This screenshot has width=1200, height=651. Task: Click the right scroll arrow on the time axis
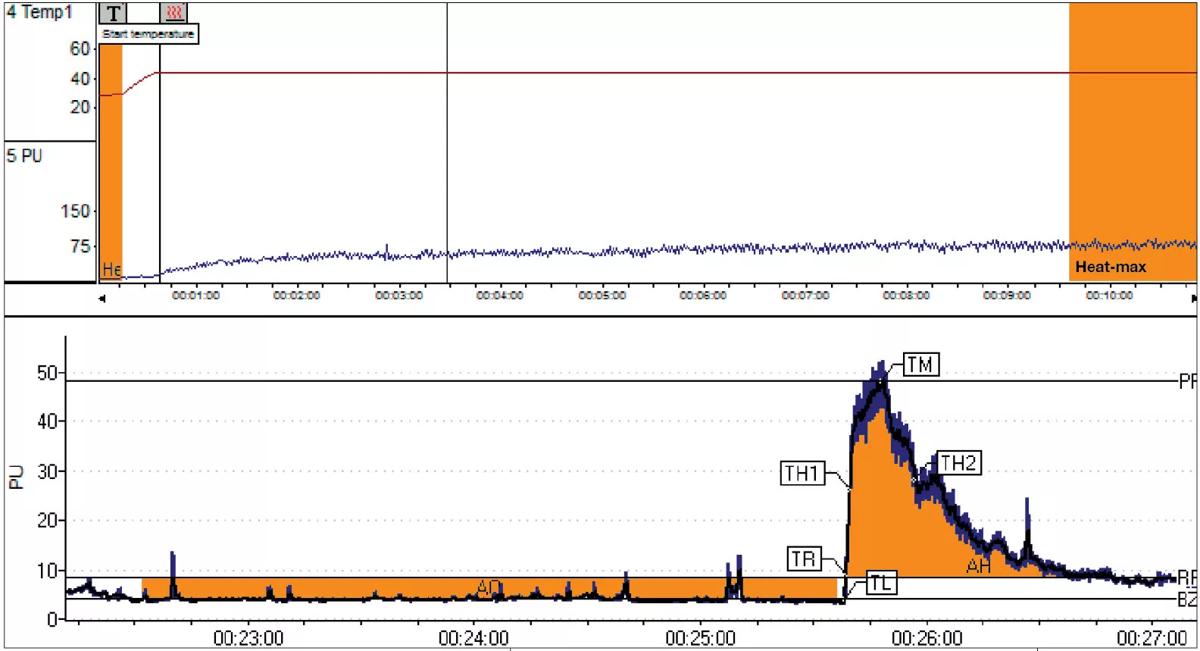pyautogui.click(x=1194, y=298)
